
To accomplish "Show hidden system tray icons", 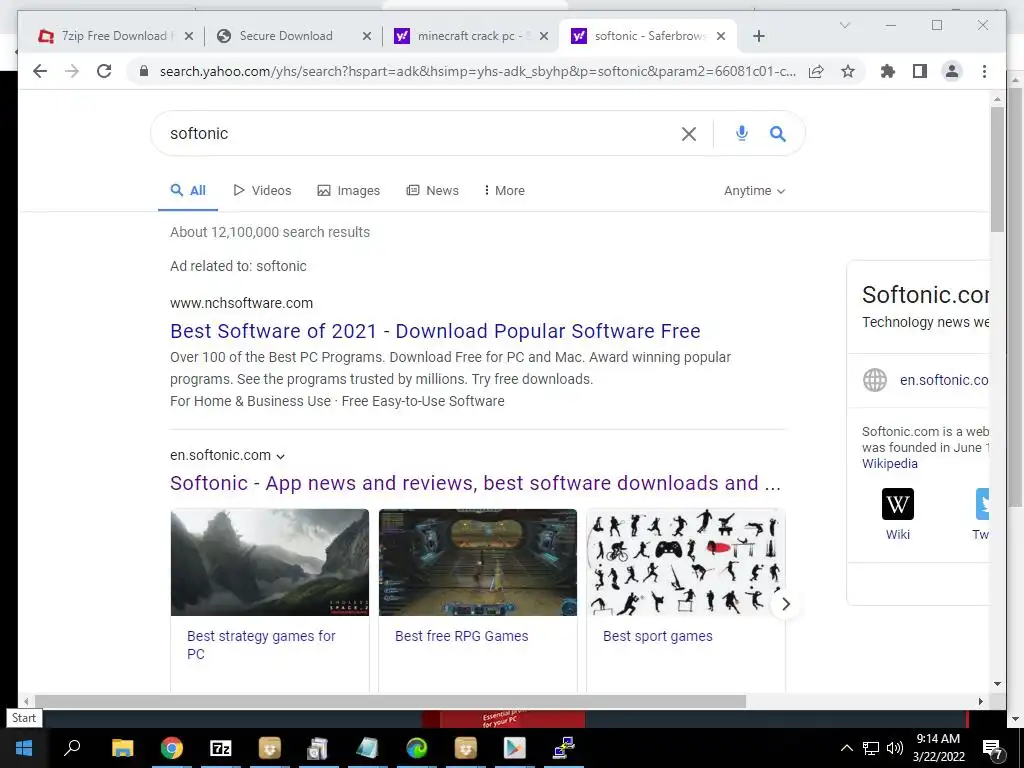I will [x=846, y=748].
